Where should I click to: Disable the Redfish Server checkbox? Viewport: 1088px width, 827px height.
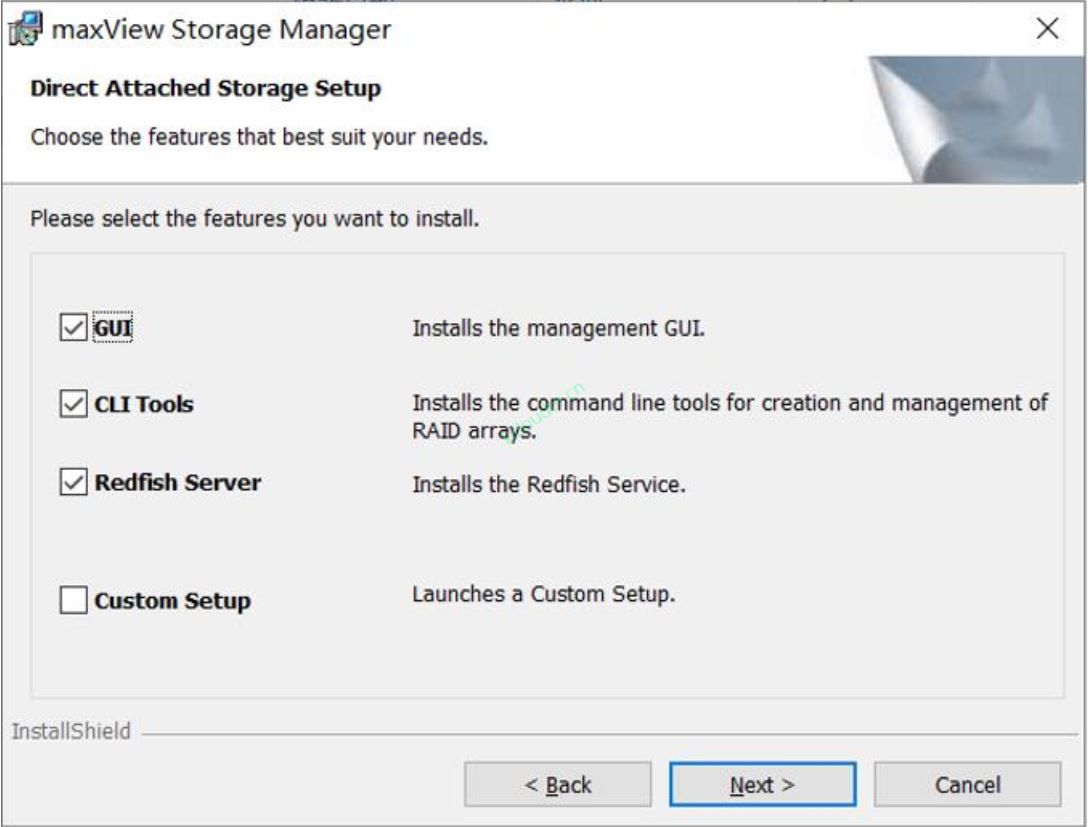tap(73, 481)
